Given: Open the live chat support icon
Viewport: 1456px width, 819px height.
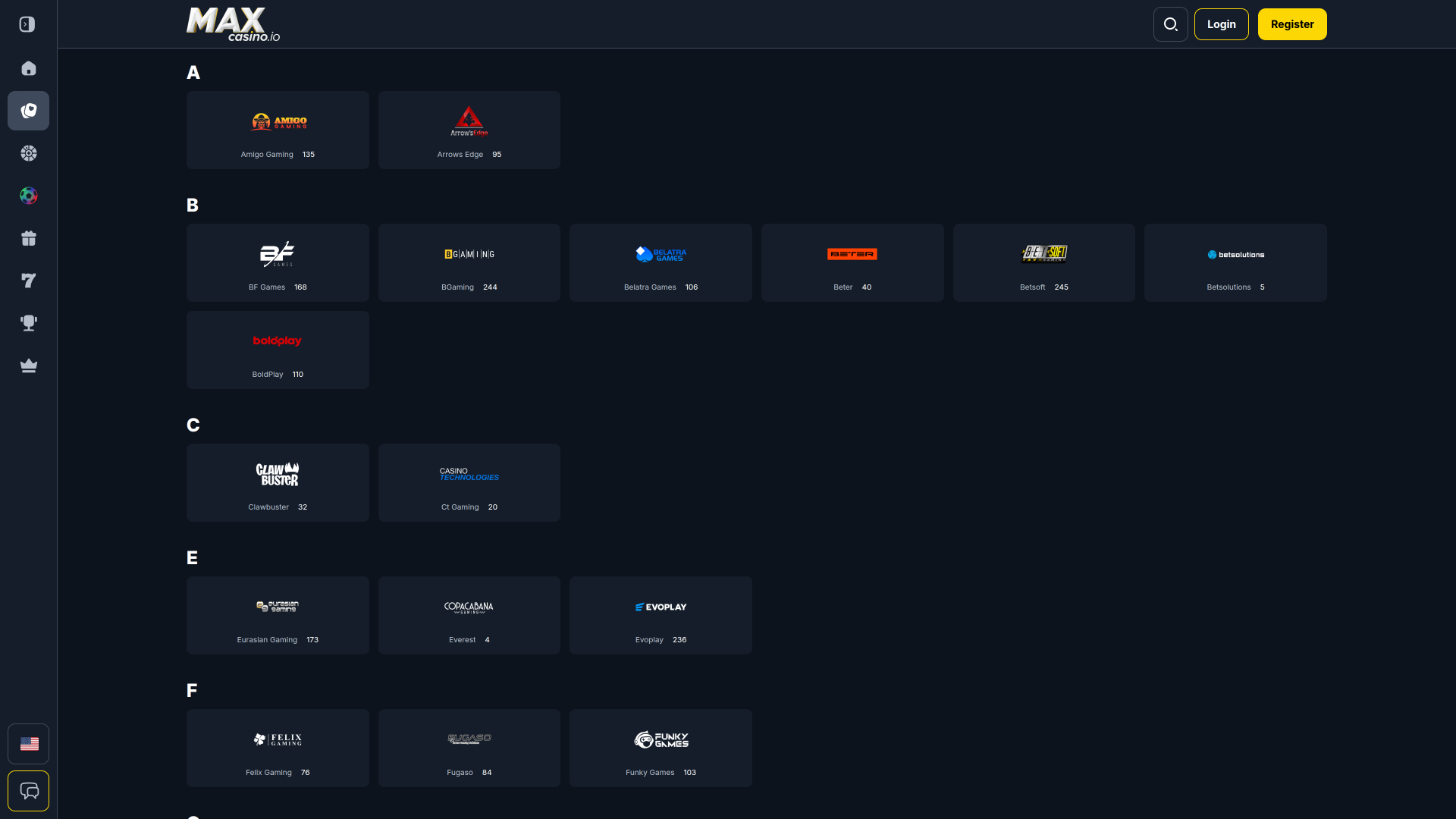Looking at the screenshot, I should (29, 791).
